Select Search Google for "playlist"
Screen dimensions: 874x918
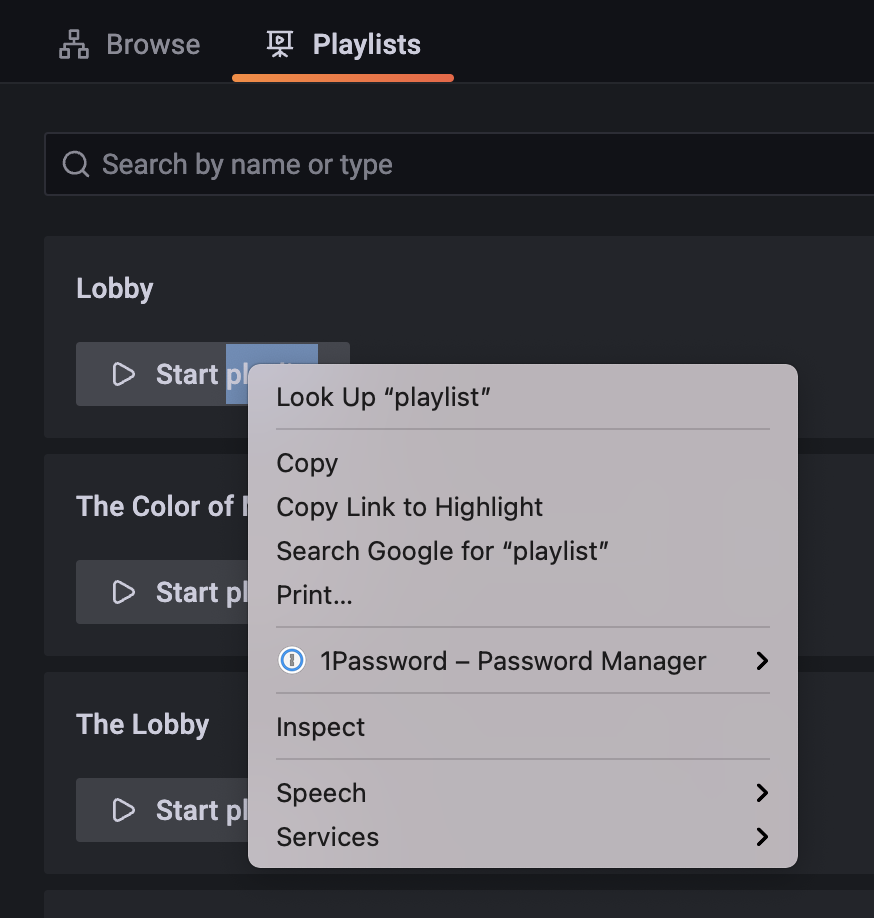[442, 551]
